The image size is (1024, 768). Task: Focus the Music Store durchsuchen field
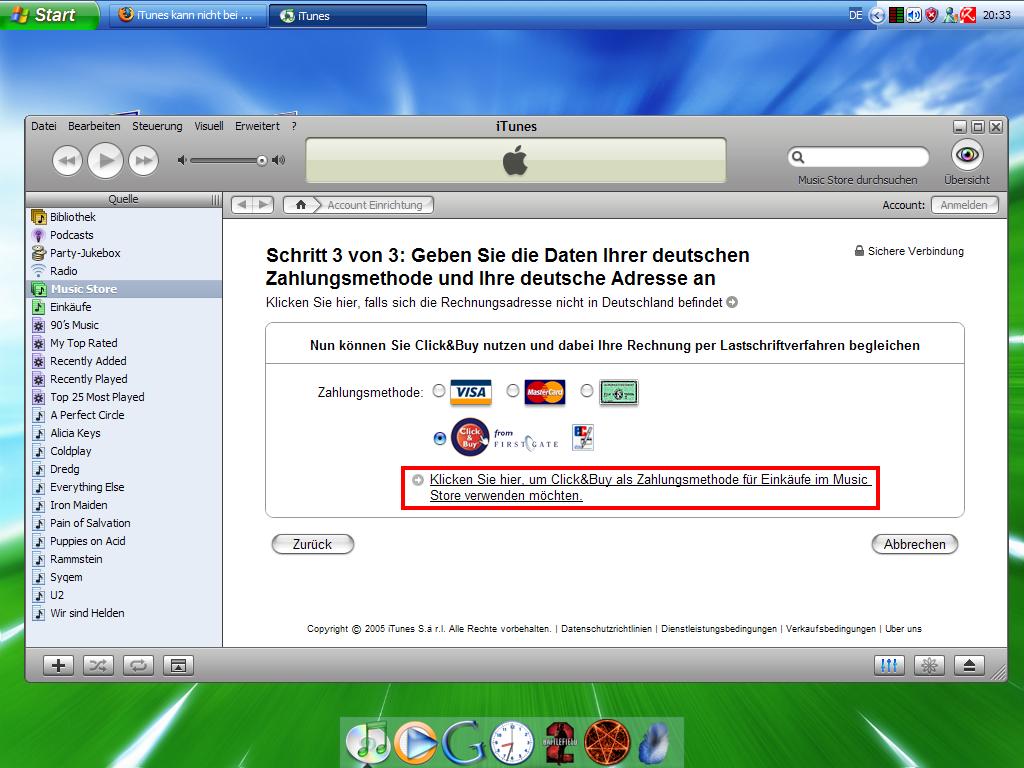pyautogui.click(x=858, y=157)
